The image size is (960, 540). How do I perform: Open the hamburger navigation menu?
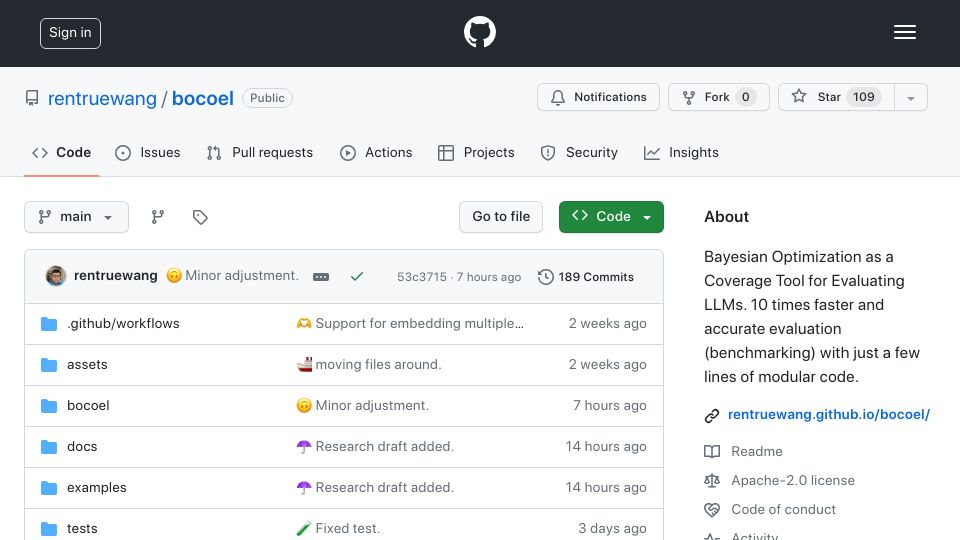[904, 32]
